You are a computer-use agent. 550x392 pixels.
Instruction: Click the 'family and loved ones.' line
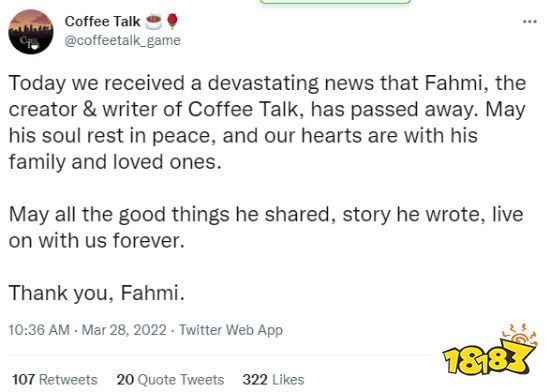[115, 162]
